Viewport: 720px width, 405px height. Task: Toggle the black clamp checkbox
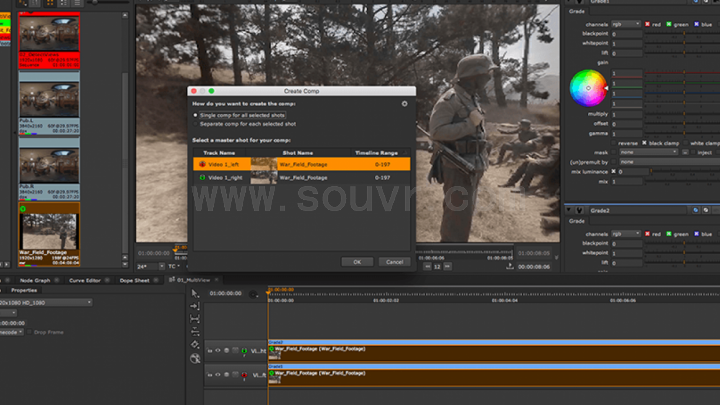644,143
